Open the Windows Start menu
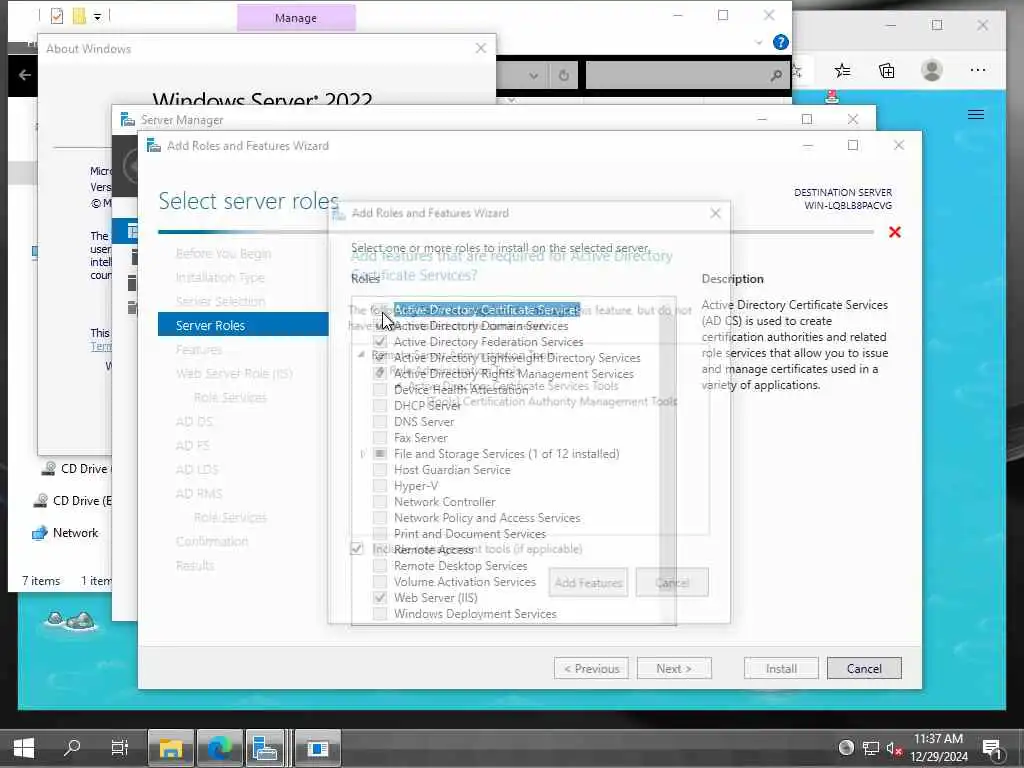 click(x=24, y=747)
